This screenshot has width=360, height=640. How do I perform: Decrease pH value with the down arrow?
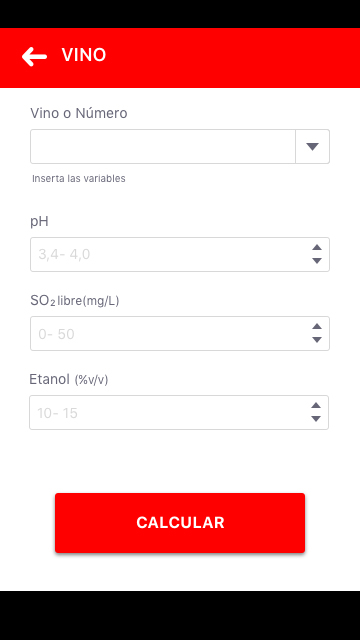click(x=317, y=261)
